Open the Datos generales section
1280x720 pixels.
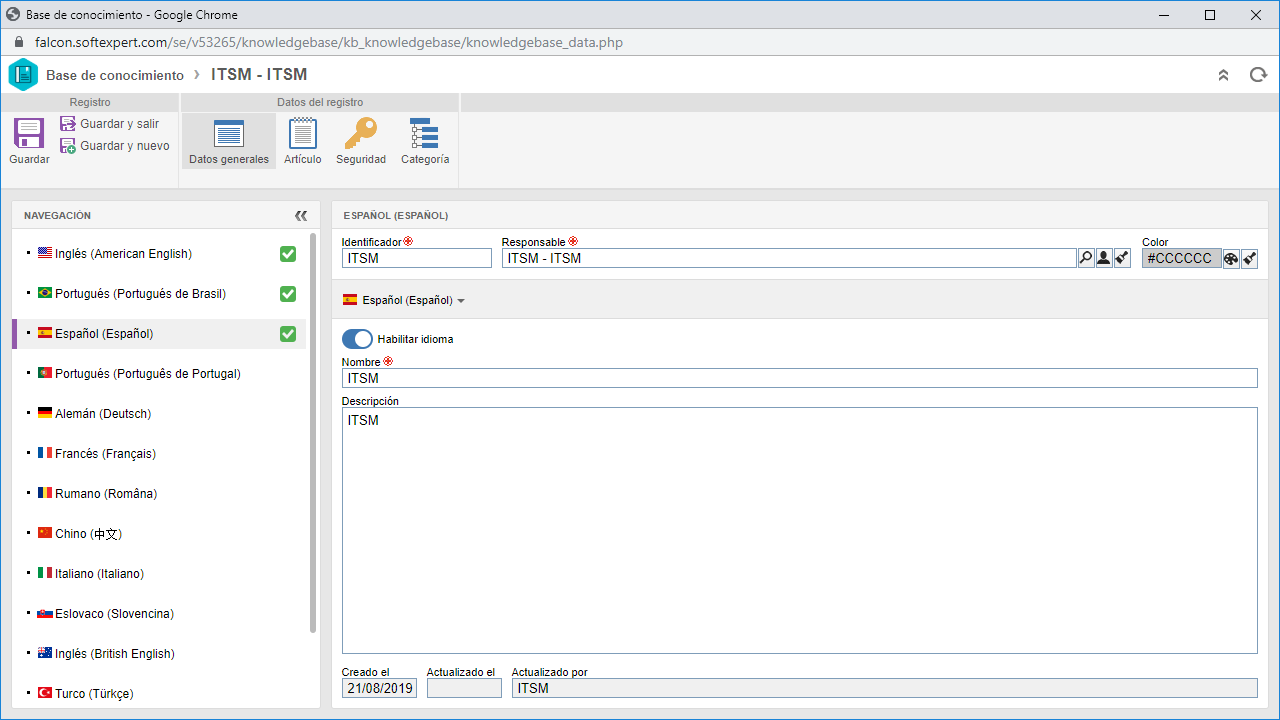click(229, 141)
